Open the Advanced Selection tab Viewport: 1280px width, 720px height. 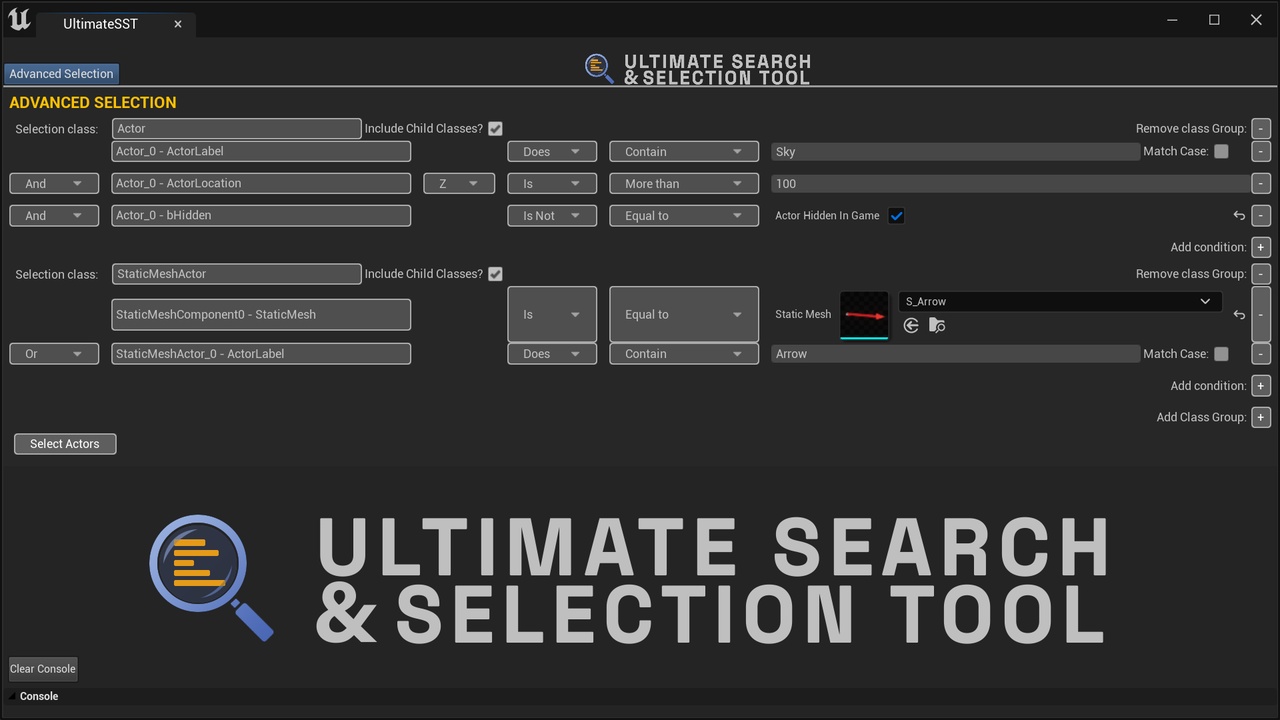pyautogui.click(x=61, y=74)
